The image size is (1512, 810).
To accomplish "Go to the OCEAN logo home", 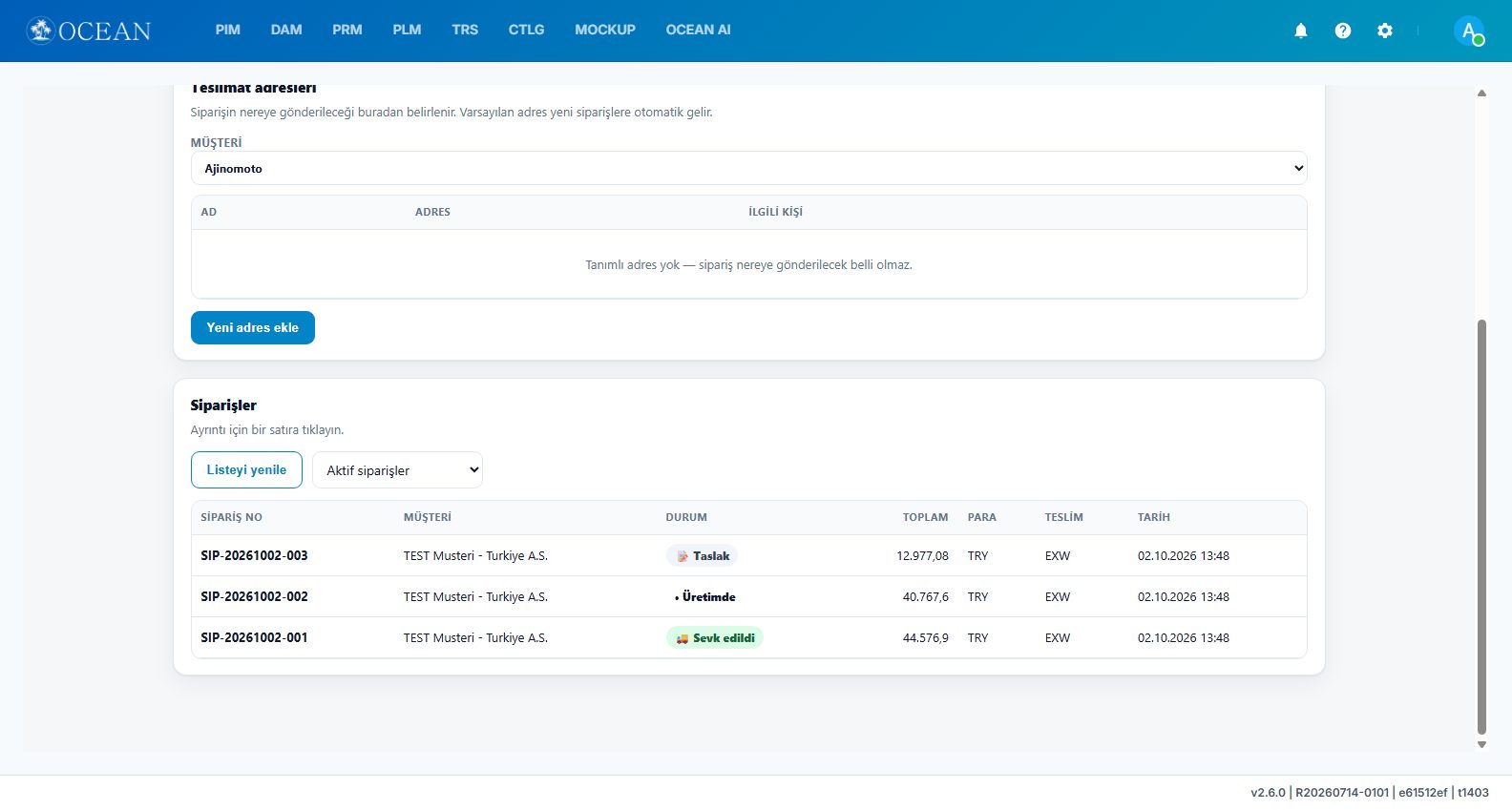I will tap(89, 31).
